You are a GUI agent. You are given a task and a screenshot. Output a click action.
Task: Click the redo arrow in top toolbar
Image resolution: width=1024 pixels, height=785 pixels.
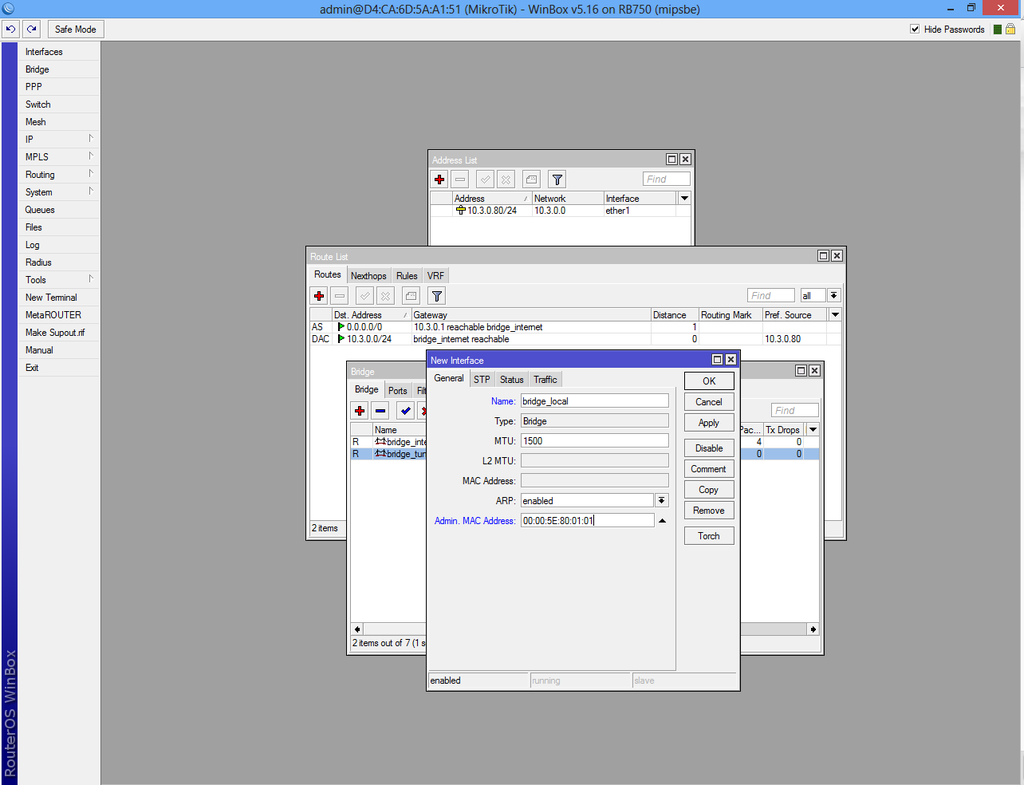32,29
